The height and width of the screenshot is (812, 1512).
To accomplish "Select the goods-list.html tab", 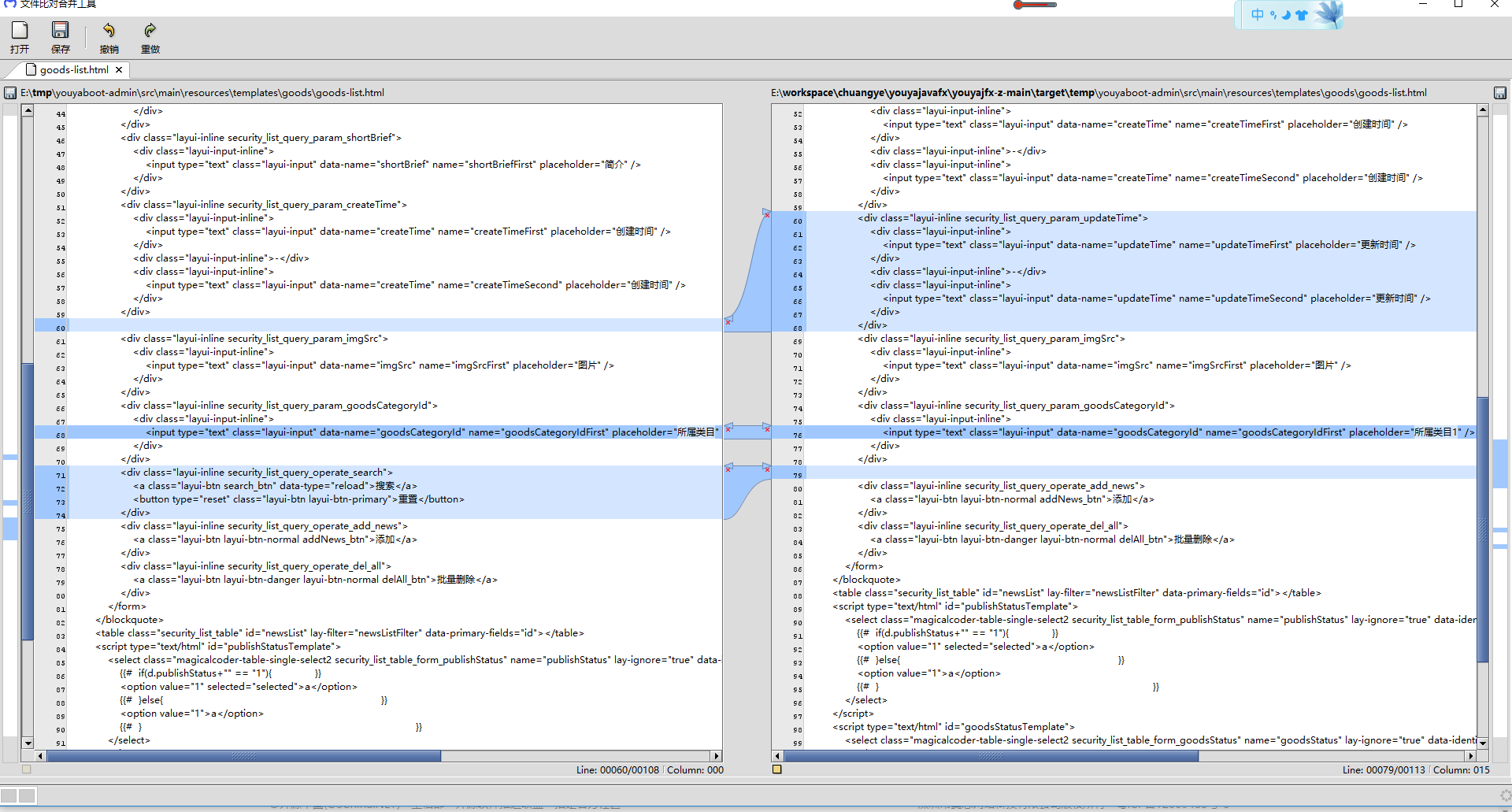I will tap(74, 70).
